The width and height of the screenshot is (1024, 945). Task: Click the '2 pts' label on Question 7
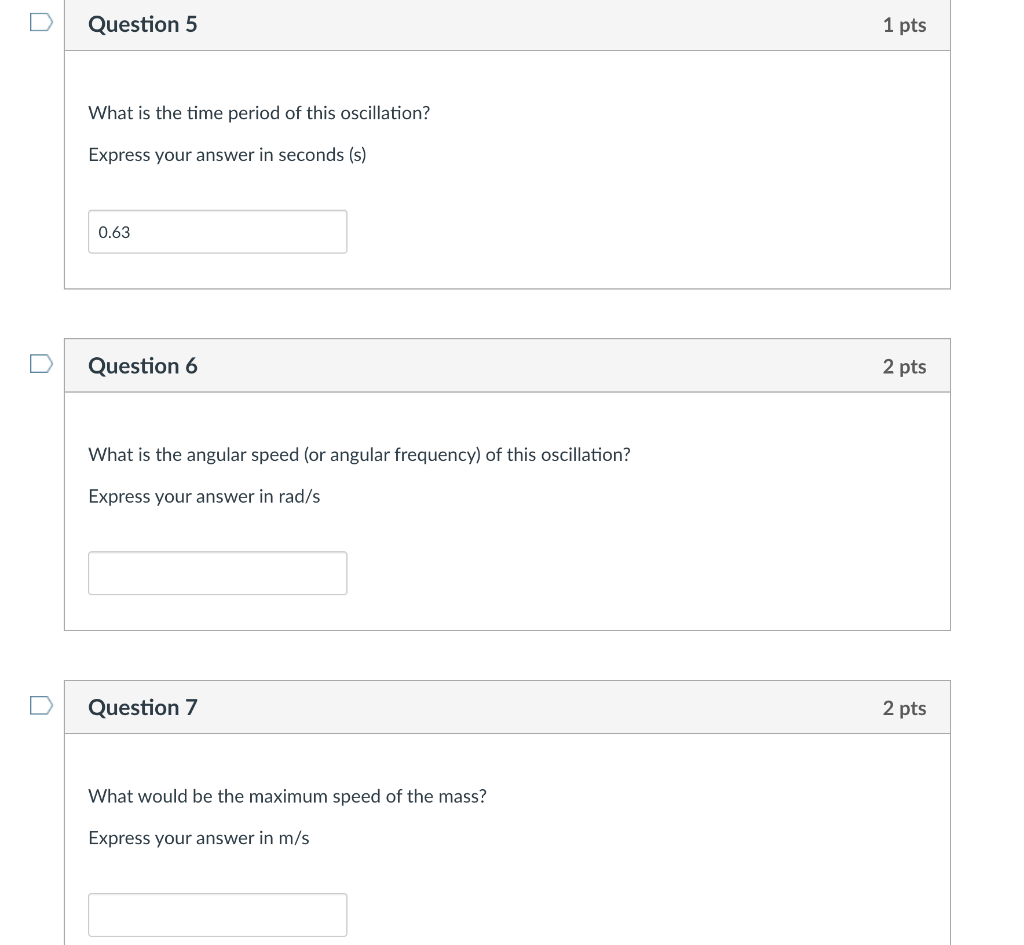(x=904, y=708)
